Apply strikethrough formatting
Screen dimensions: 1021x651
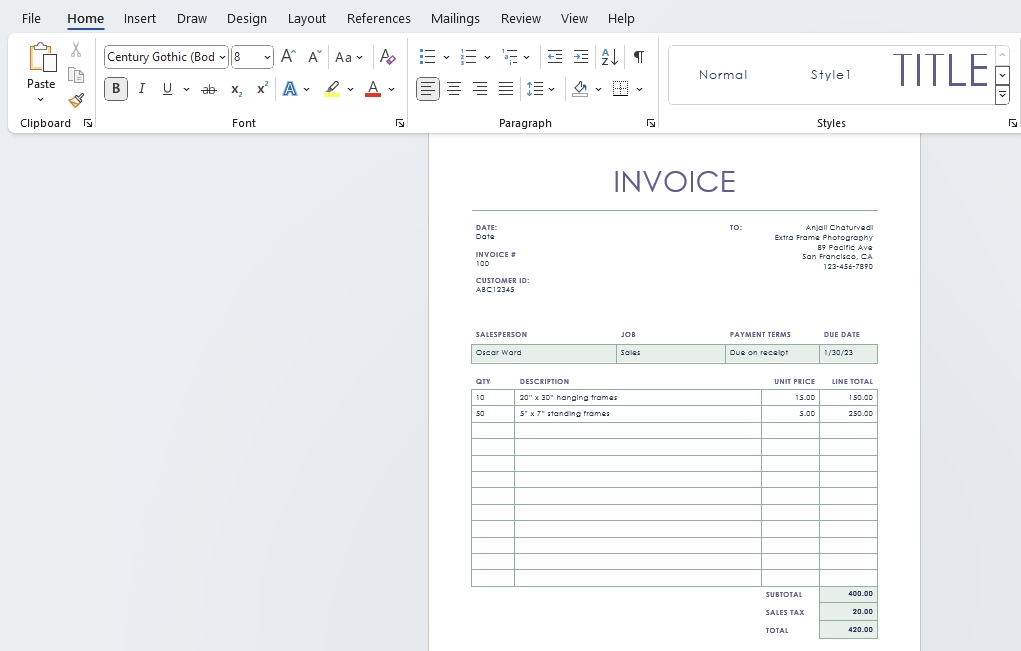point(208,89)
